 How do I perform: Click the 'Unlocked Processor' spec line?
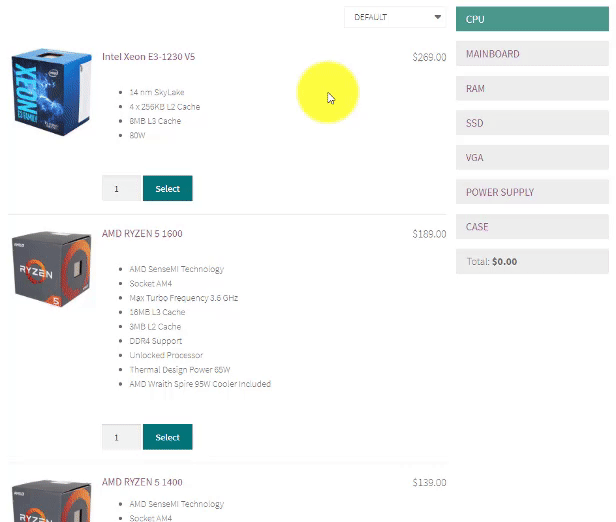point(166,355)
